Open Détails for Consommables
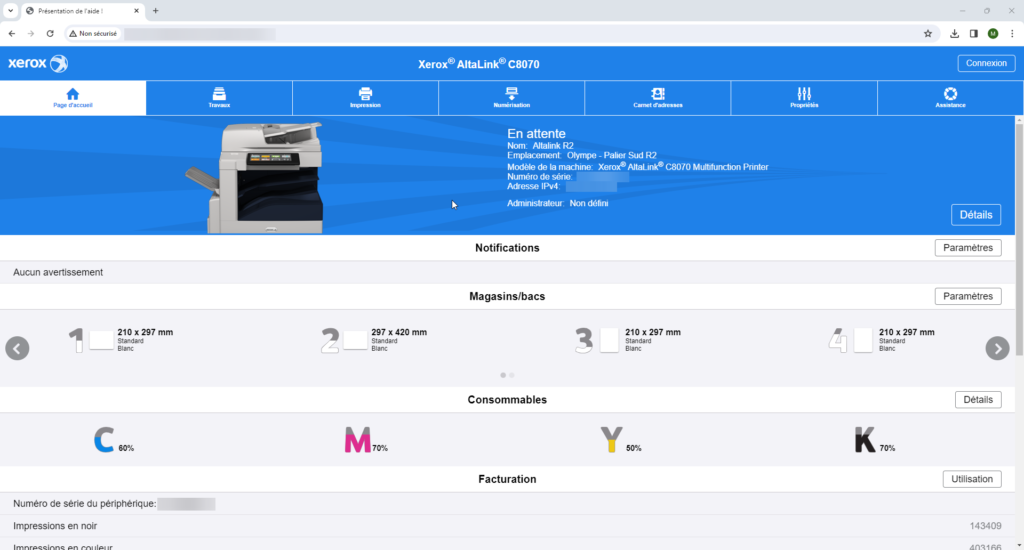 pyautogui.click(x=977, y=400)
